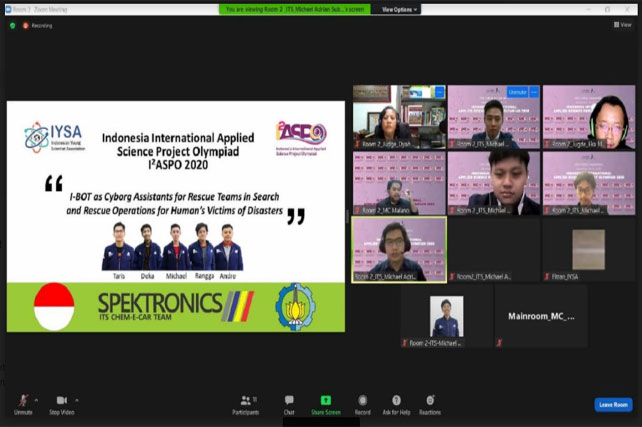The image size is (642, 427).
Task: Click the name 'Taris' on slide
Action: (x=119, y=276)
